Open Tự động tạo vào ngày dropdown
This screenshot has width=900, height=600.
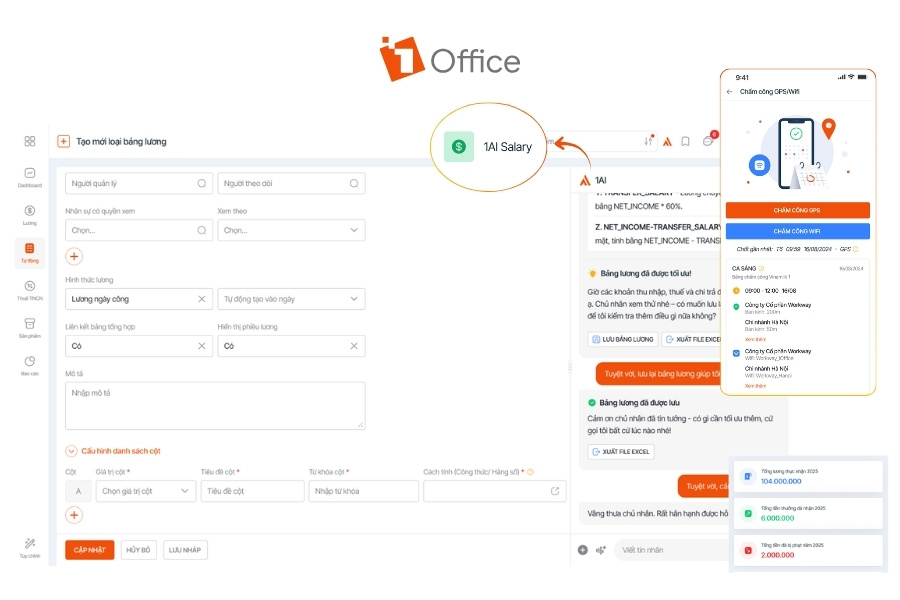291,299
